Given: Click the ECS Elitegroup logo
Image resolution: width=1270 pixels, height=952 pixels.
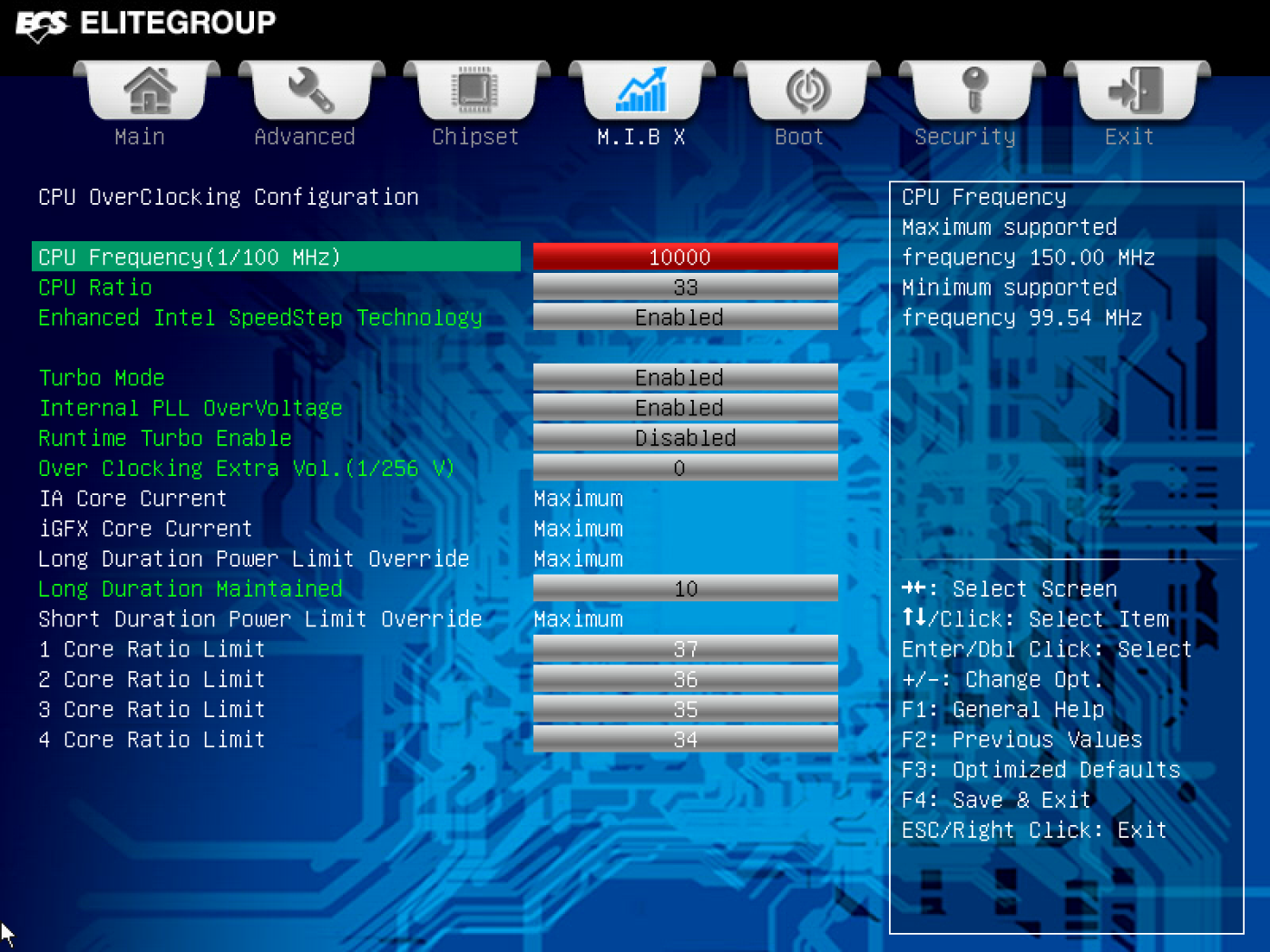Looking at the screenshot, I should tap(146, 23).
